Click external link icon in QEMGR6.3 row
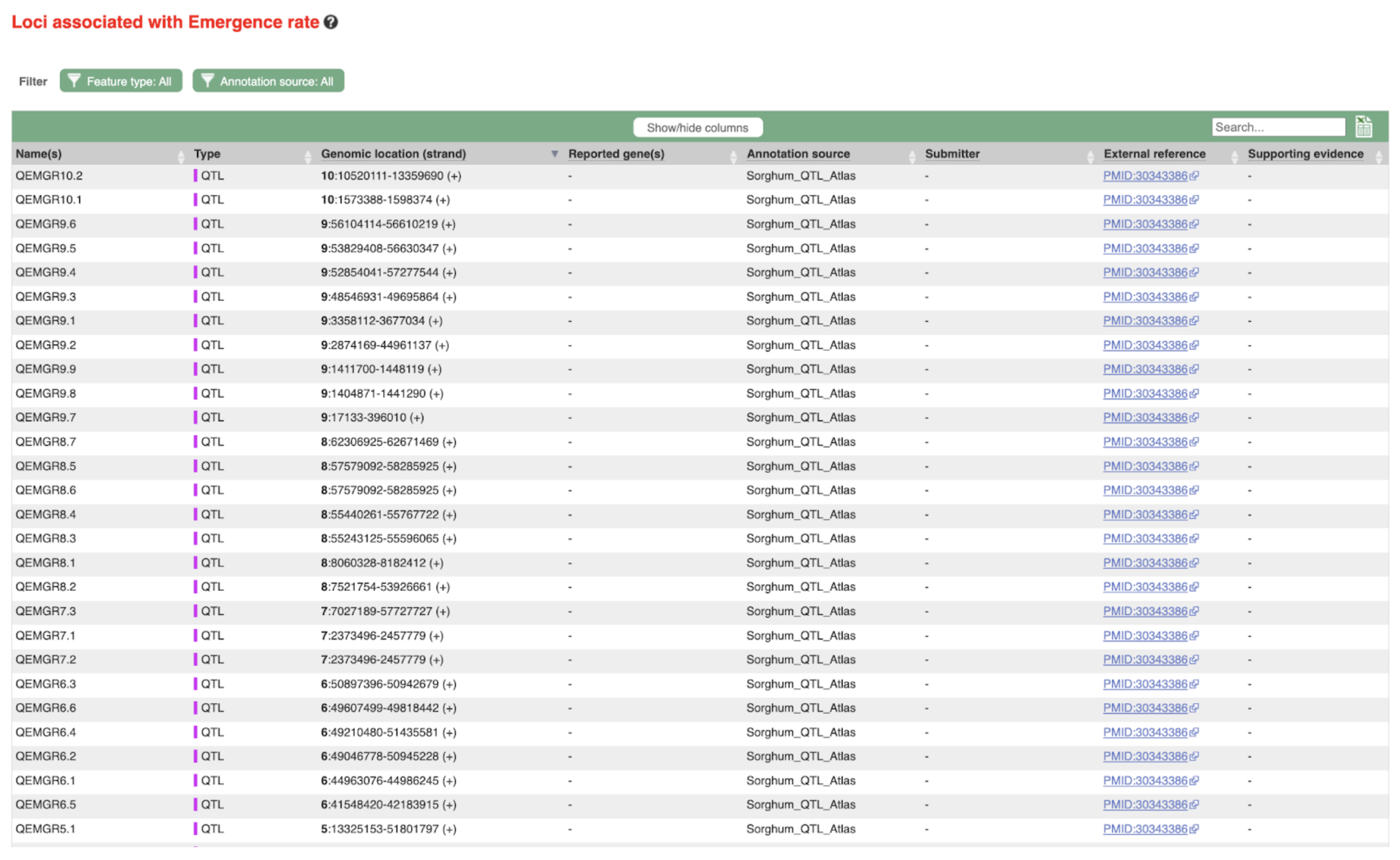The height and width of the screenshot is (860, 1400). pos(1193,684)
